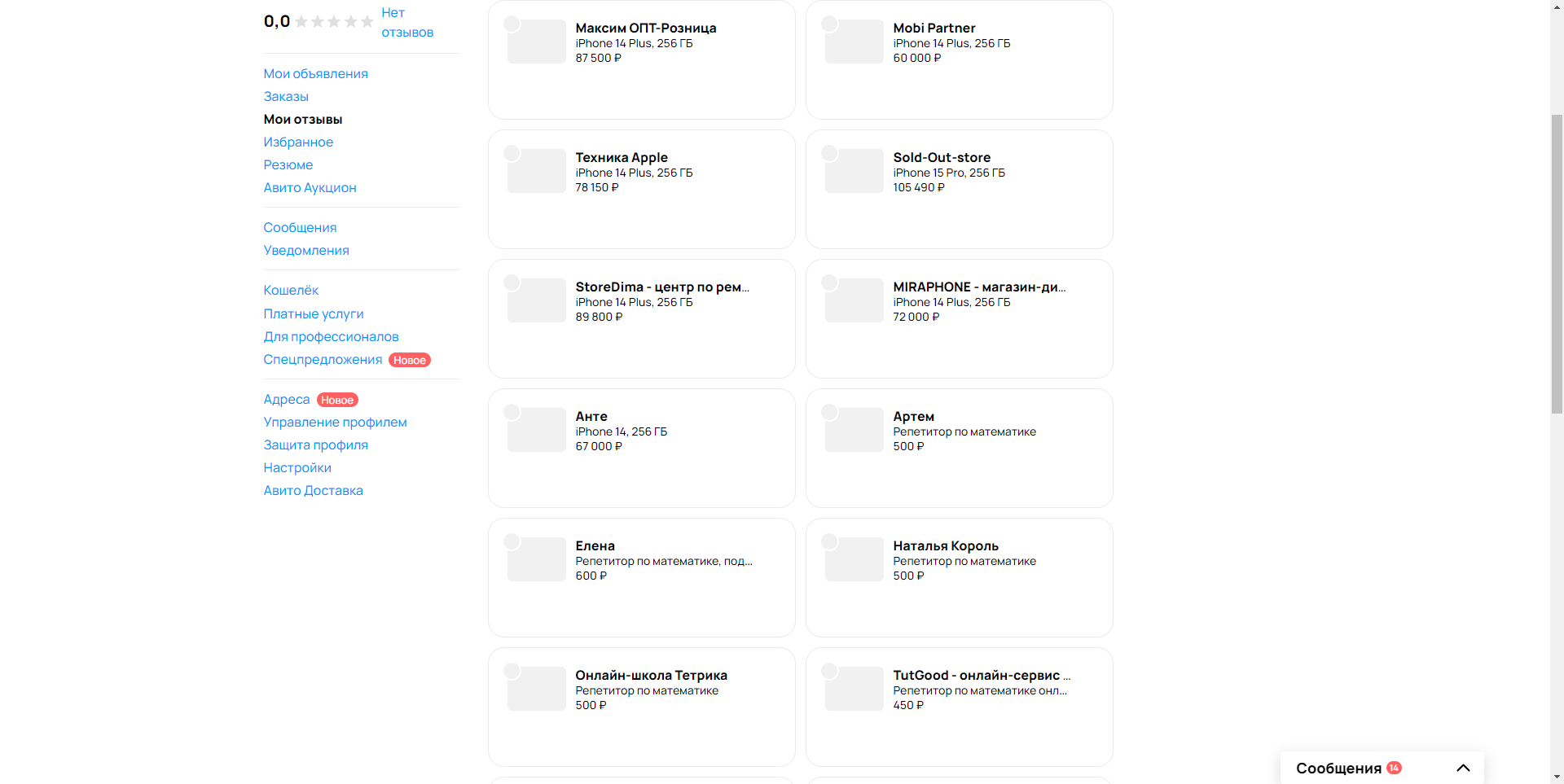Click iPhone 14, 256 ГБ title
Screen dimensions: 1564x784
[x=621, y=432]
